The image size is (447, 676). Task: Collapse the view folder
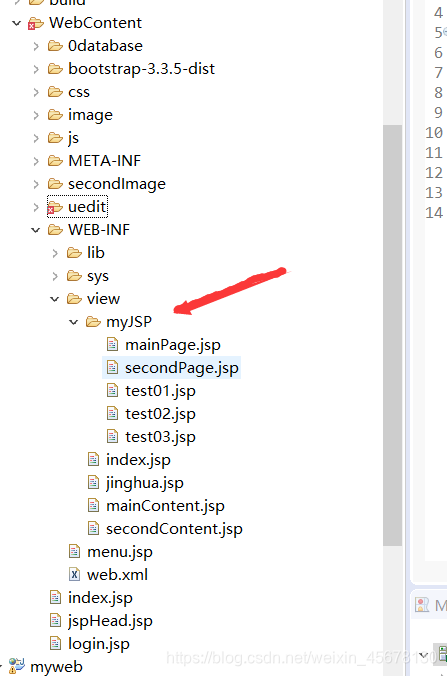point(54,299)
